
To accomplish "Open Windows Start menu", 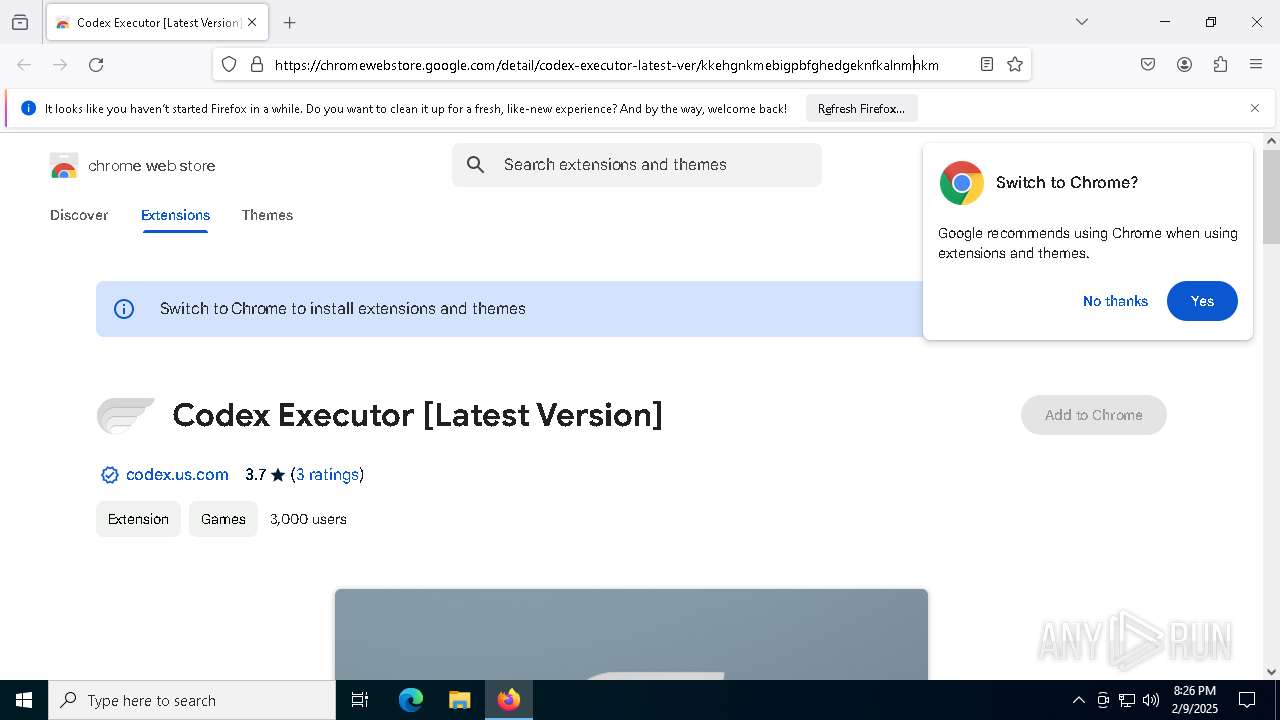I will point(24,700).
